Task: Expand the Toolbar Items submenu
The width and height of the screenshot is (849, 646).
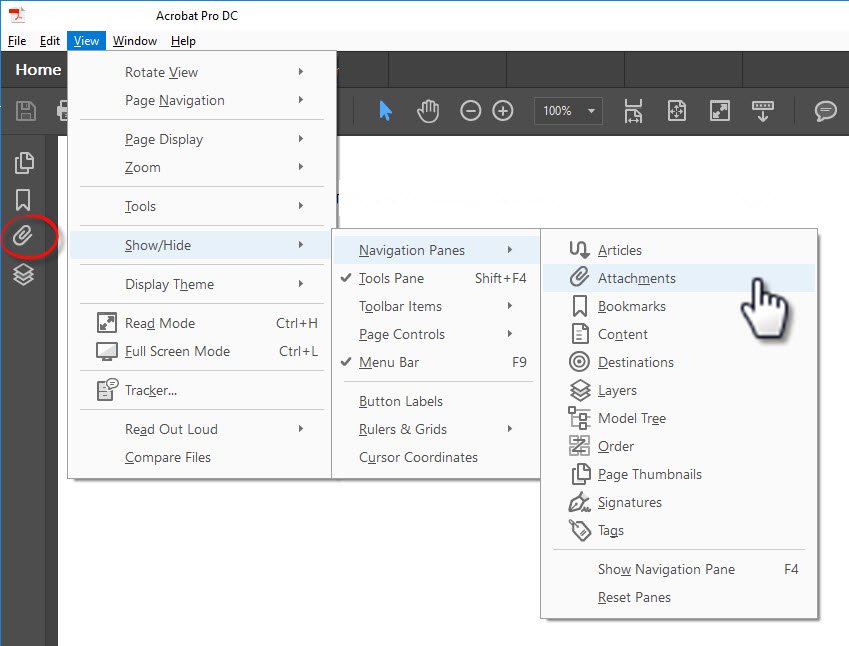Action: pyautogui.click(x=400, y=306)
